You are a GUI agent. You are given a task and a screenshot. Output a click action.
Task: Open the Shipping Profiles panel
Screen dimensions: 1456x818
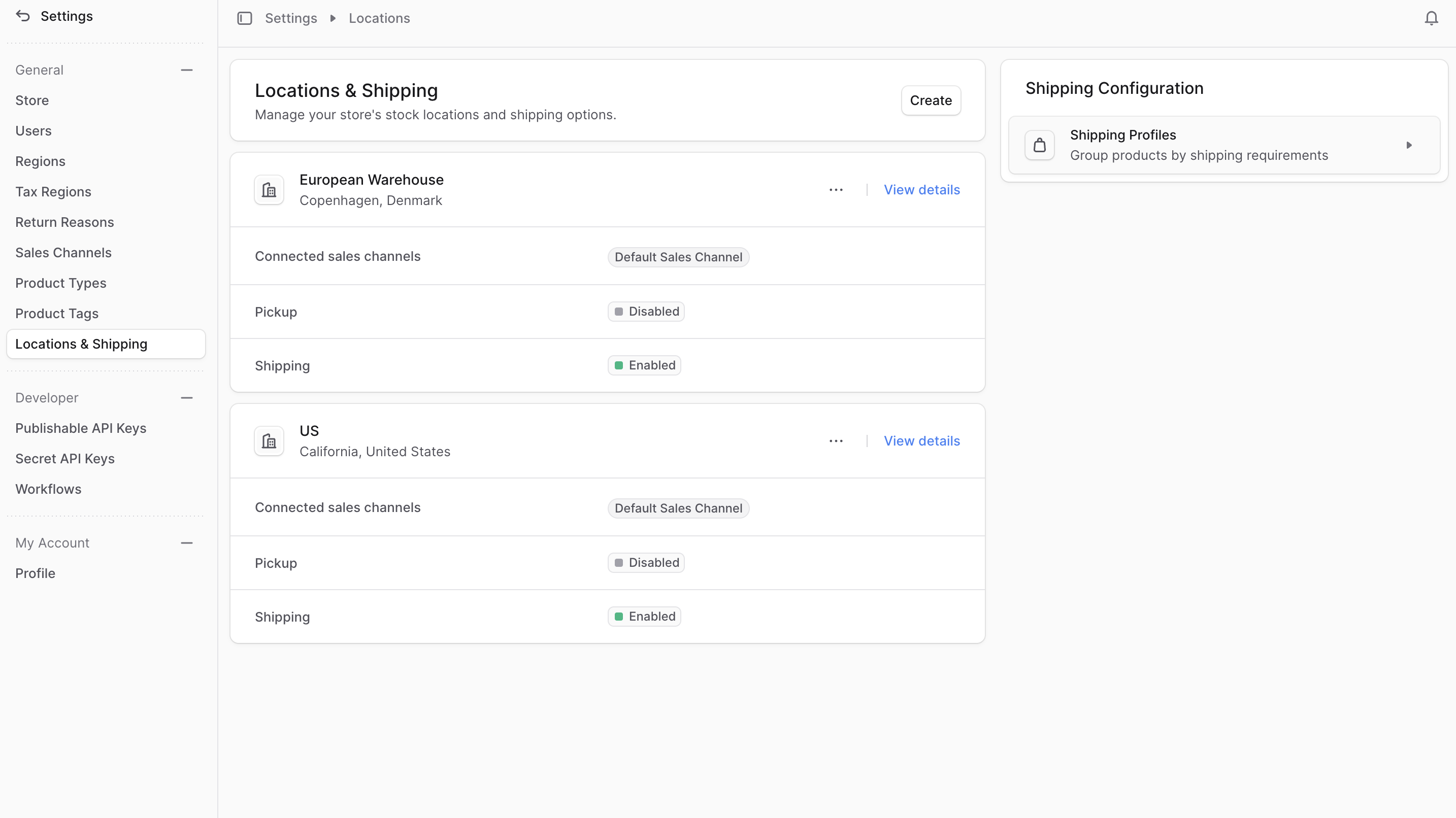[1223, 145]
